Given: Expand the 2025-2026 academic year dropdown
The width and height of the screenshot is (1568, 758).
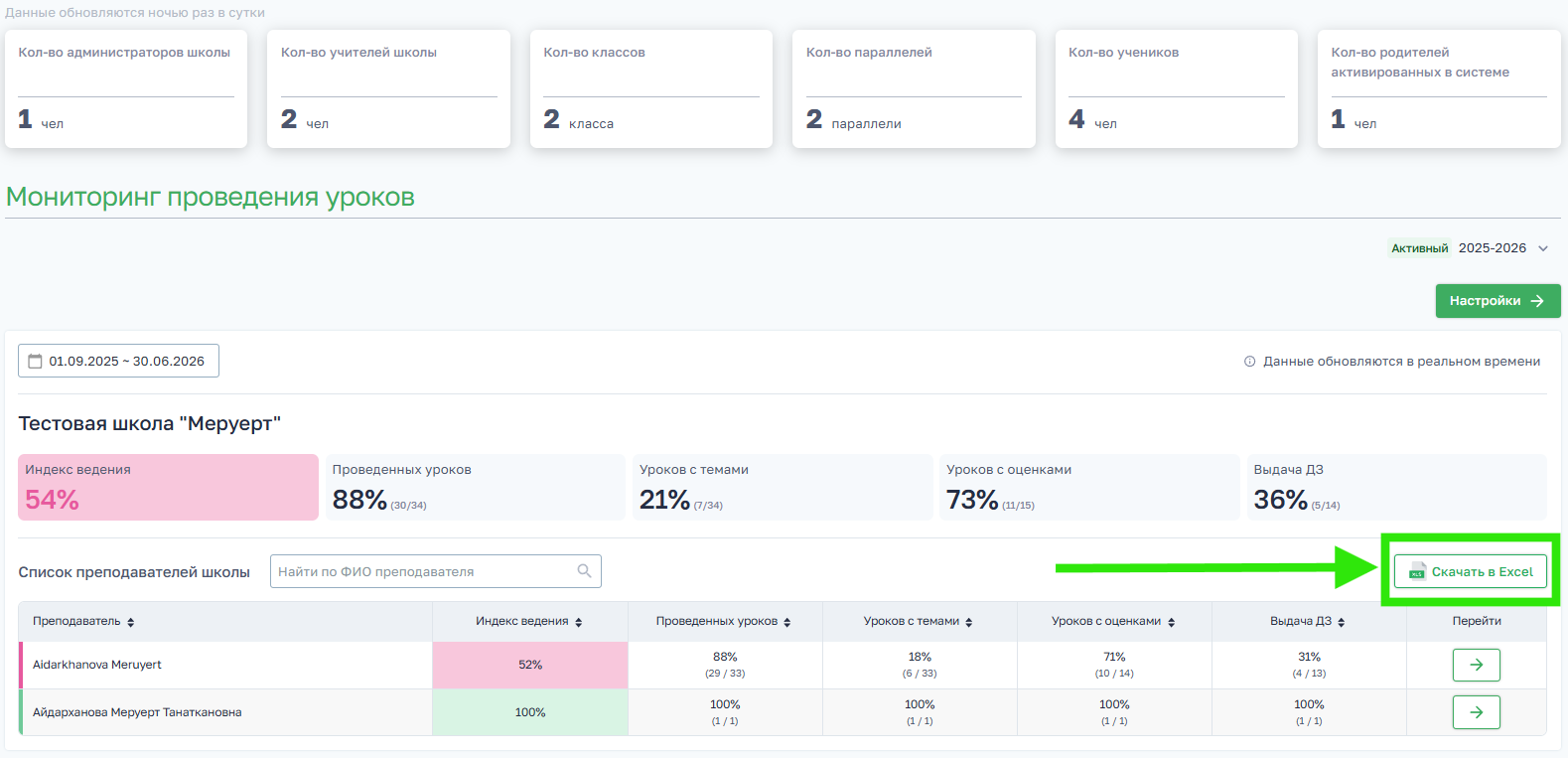Looking at the screenshot, I should point(1542,248).
